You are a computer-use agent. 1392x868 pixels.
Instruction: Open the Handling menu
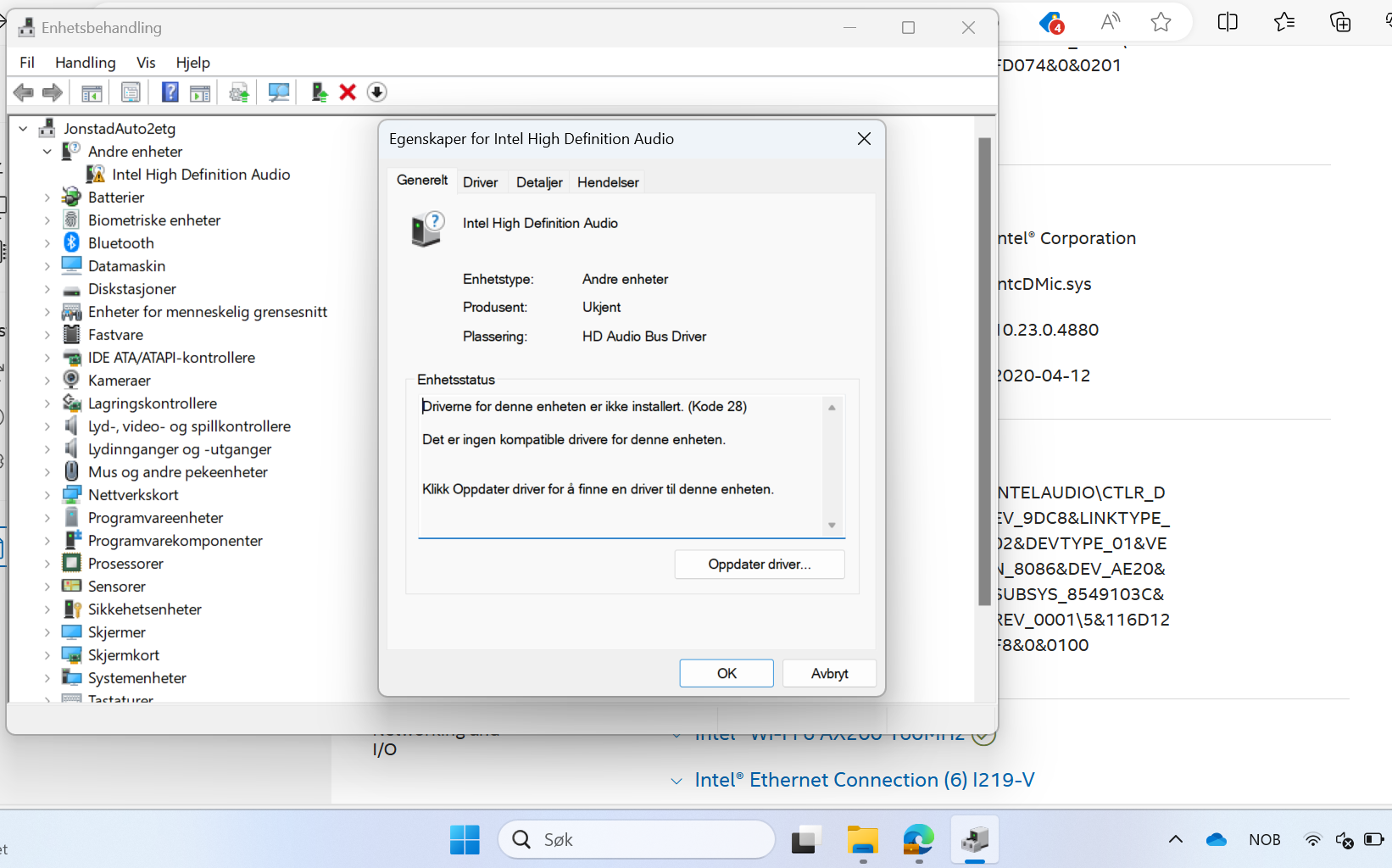85,62
